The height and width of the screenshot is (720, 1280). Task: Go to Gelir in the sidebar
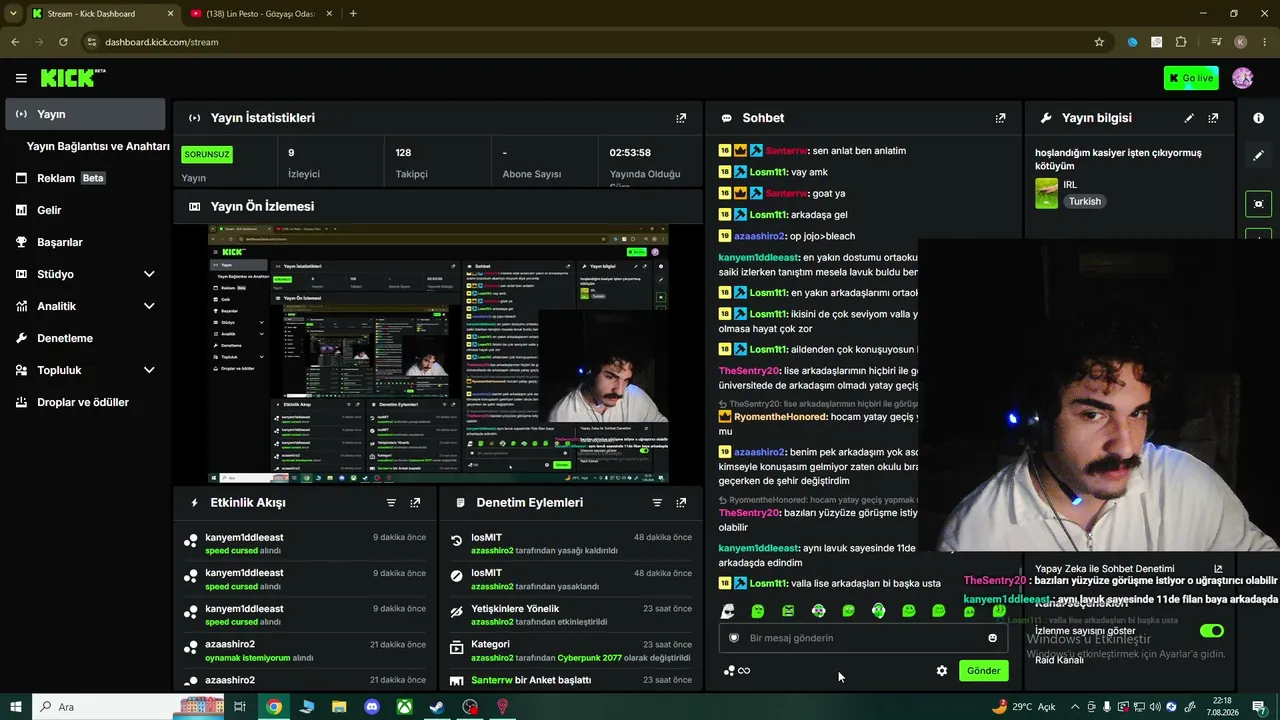[85, 210]
